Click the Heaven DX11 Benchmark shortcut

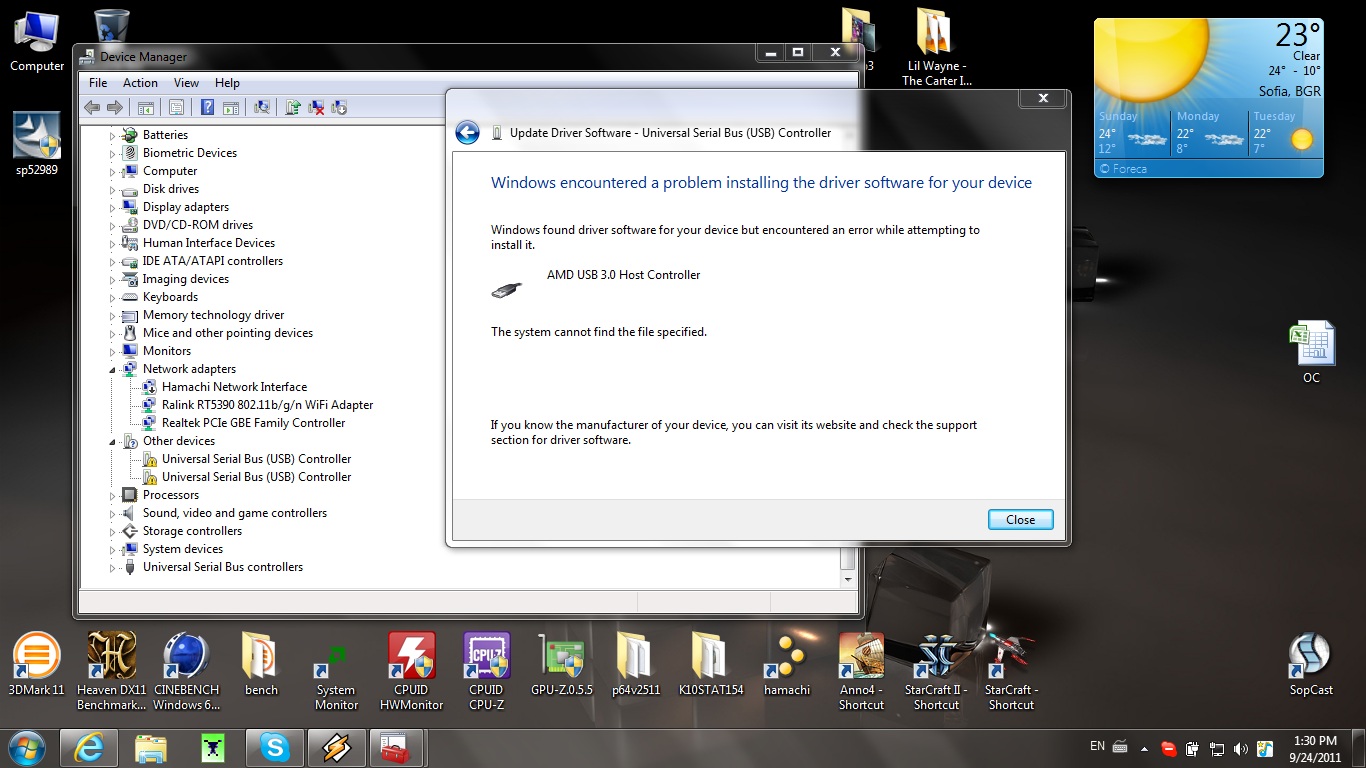(x=112, y=671)
